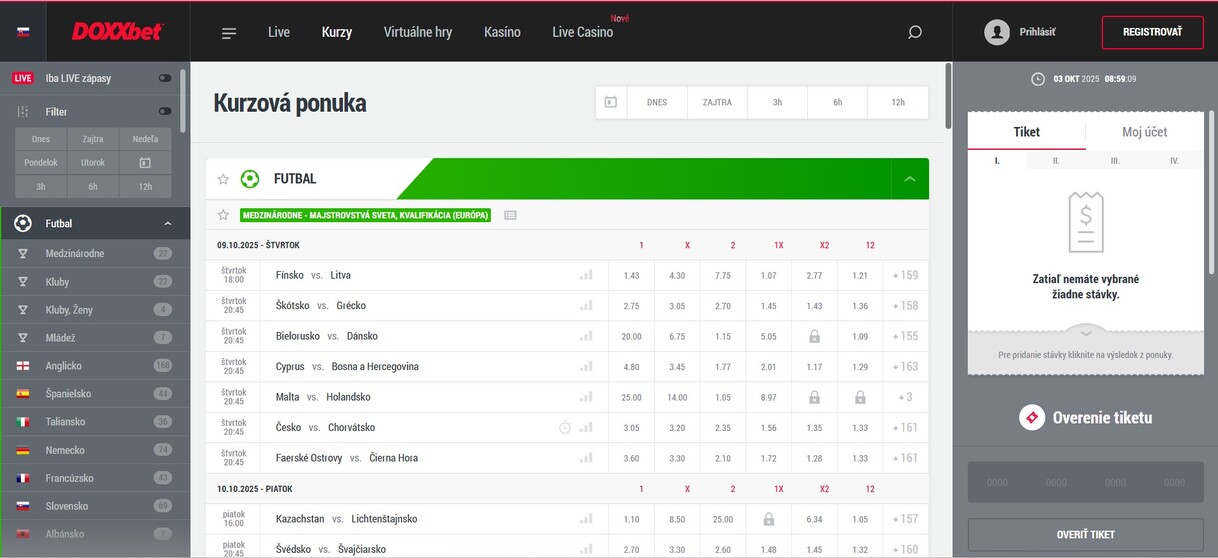Viewport: 1218px width, 558px height.
Task: Collapse the Futbal sidebar category
Action: click(168, 224)
